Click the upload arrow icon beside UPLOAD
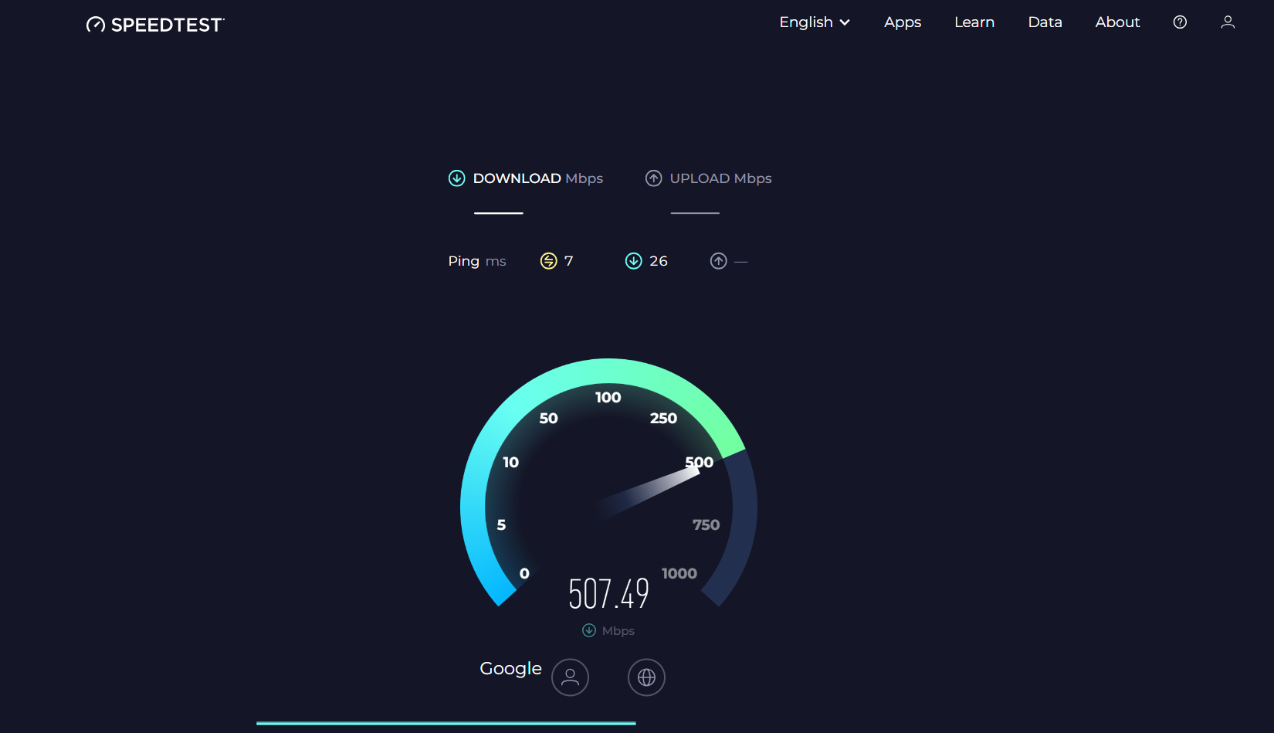1274x733 pixels. click(x=653, y=178)
